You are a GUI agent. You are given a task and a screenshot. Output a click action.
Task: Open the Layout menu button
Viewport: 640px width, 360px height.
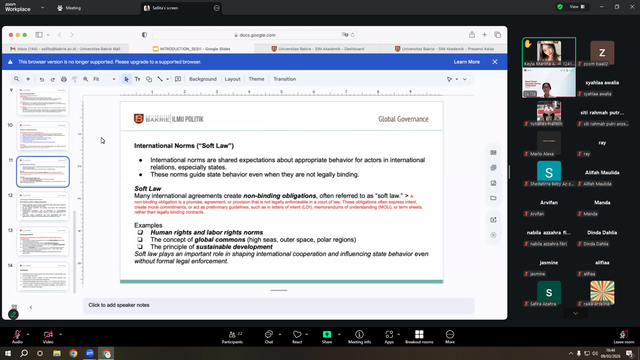point(232,79)
